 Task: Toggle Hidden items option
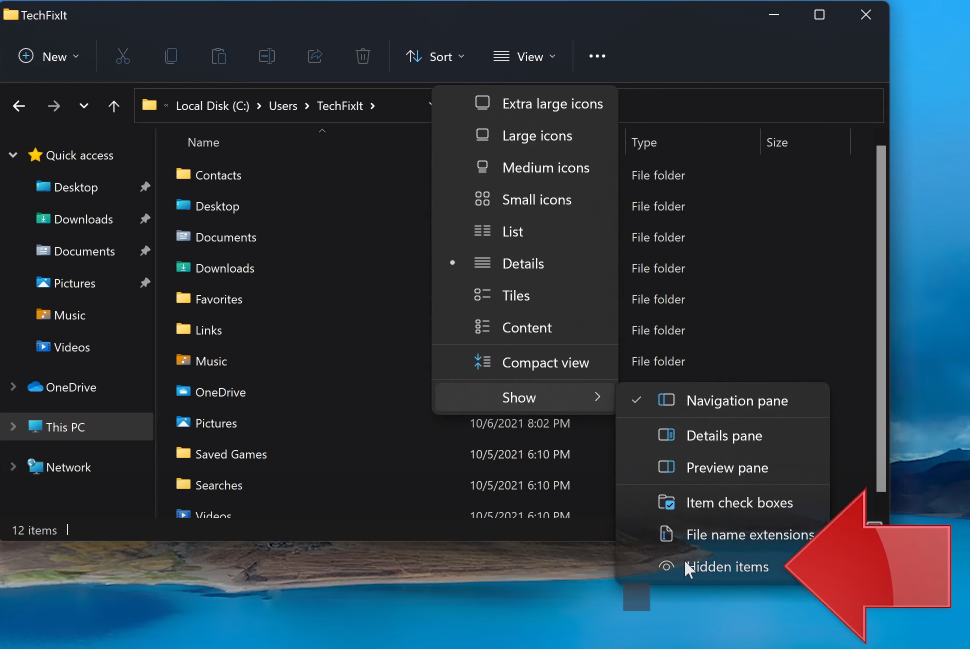point(723,567)
